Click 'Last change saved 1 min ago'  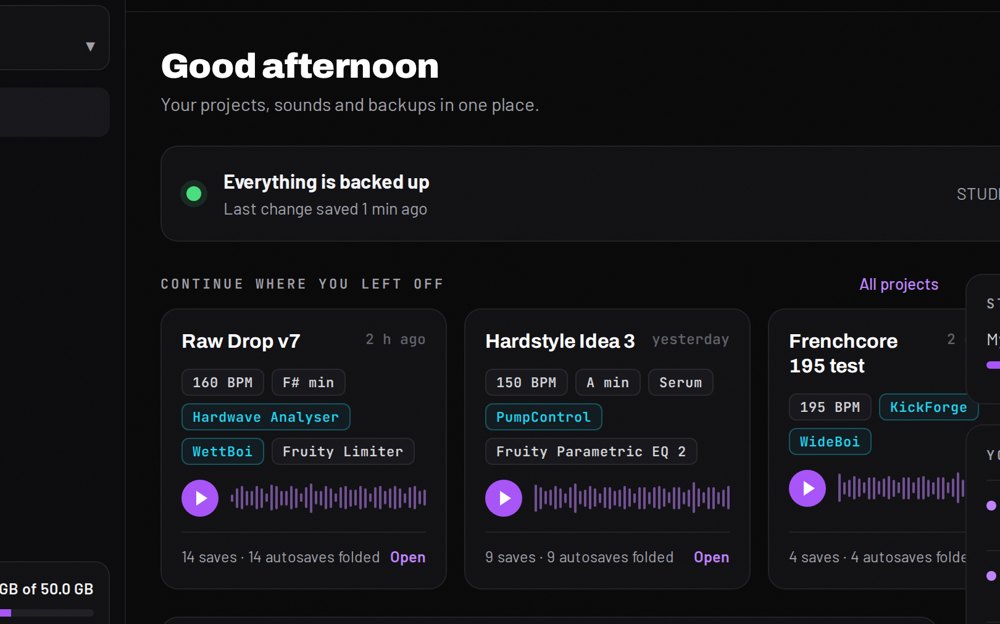click(325, 209)
